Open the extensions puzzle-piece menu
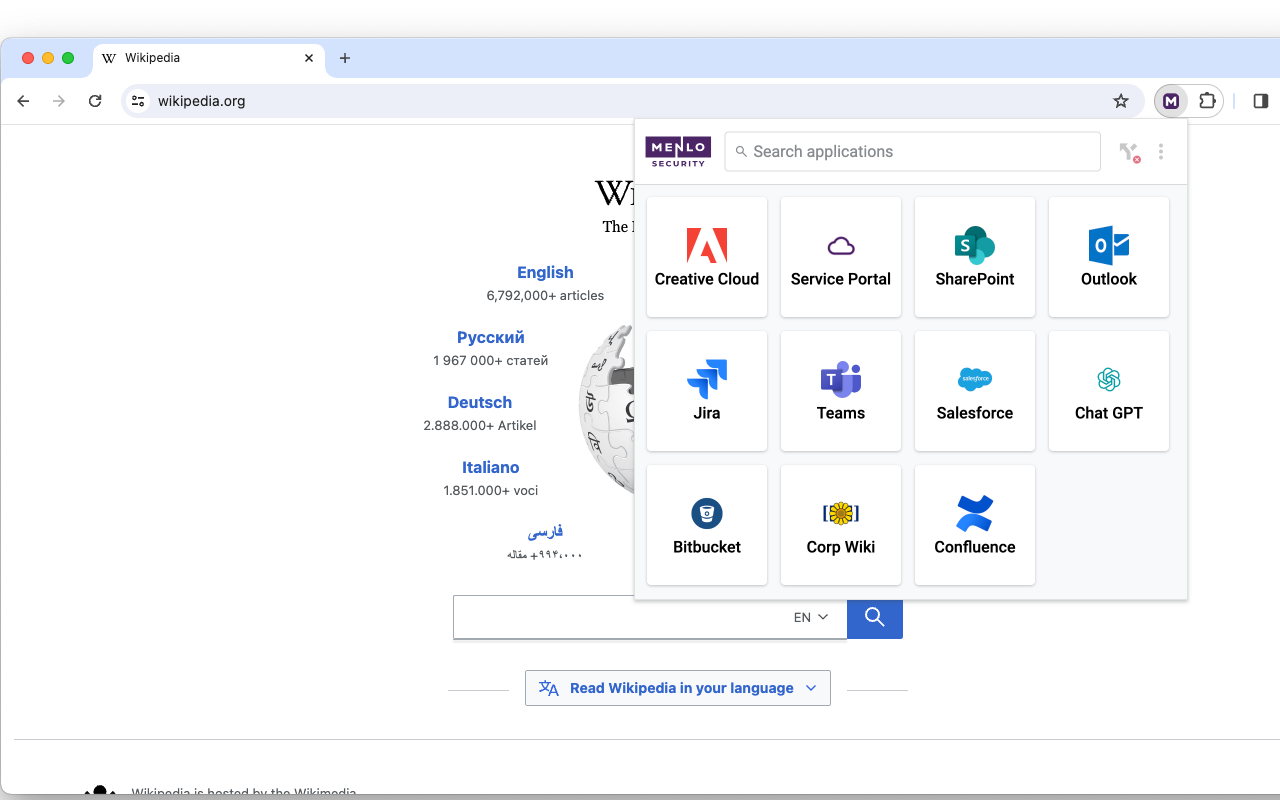The height and width of the screenshot is (800, 1280). 1207,101
